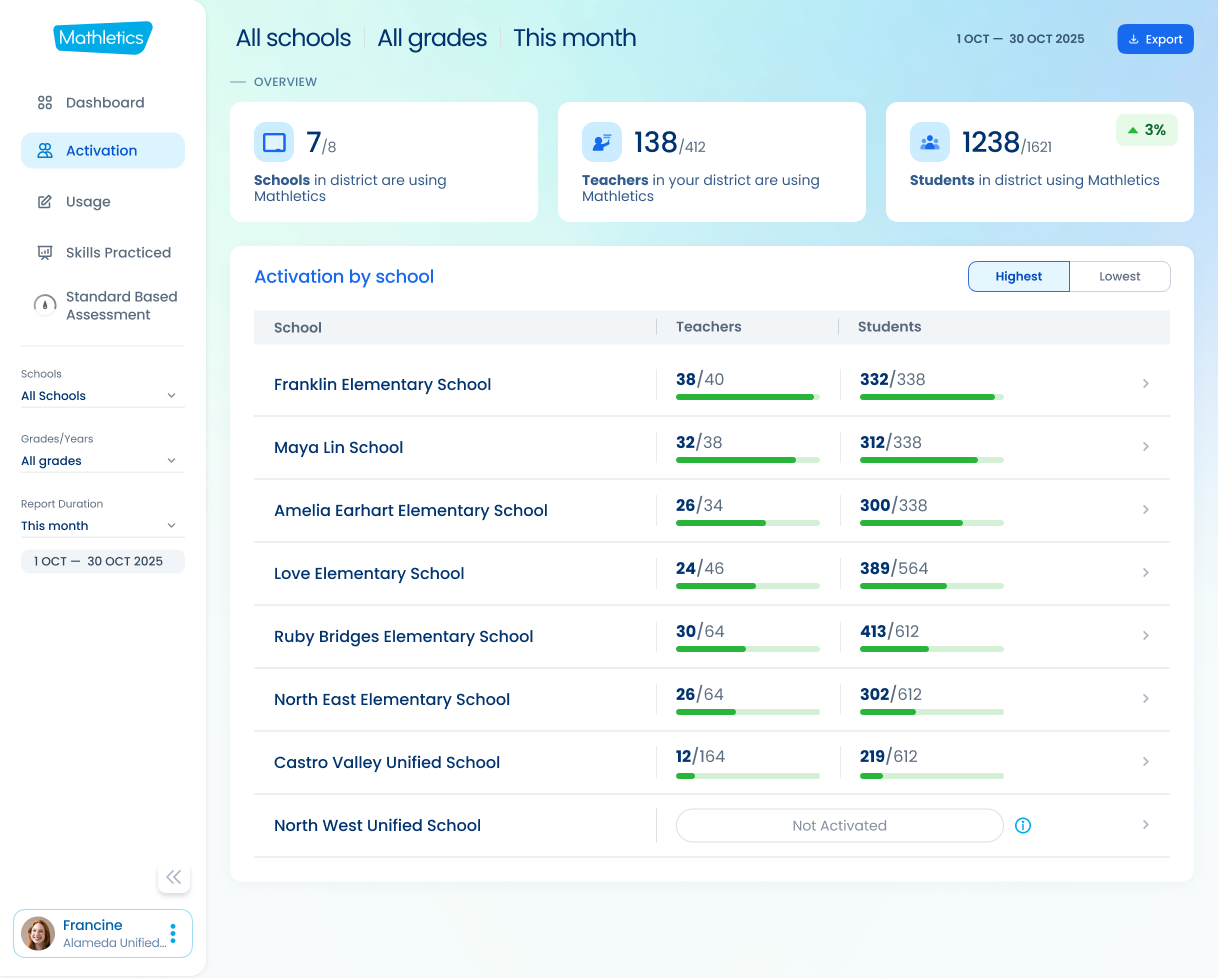Open Love Elementary School row chevron
Viewport: 1218px width, 978px height.
(1146, 573)
